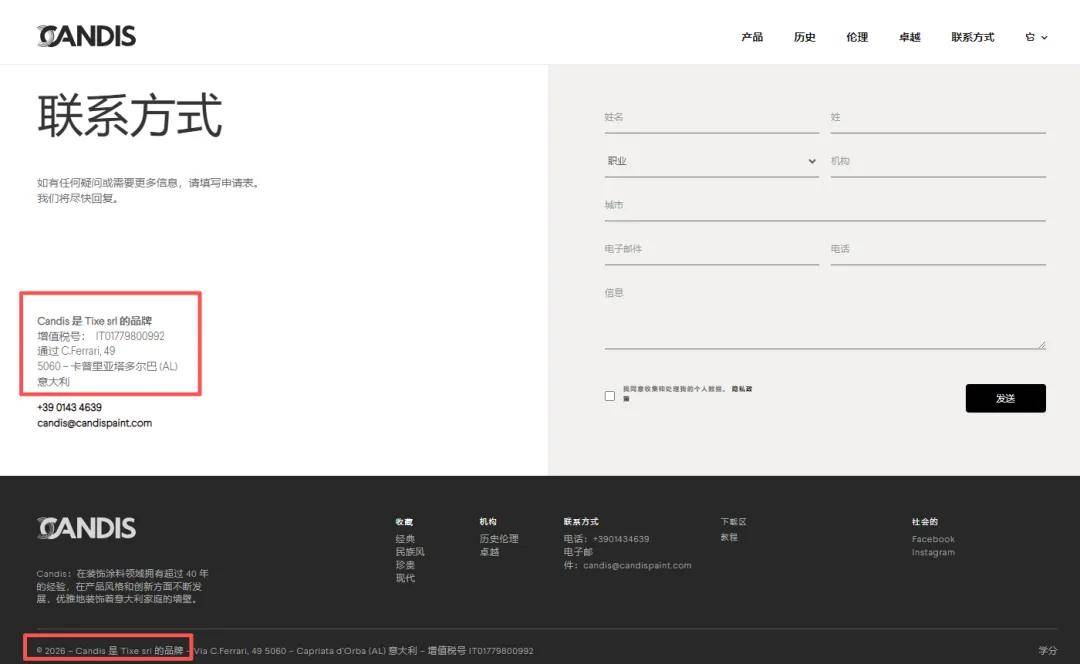Screen dimensions: 1080x664
Task: Open the 卓越 menu item in the header
Action: [909, 37]
